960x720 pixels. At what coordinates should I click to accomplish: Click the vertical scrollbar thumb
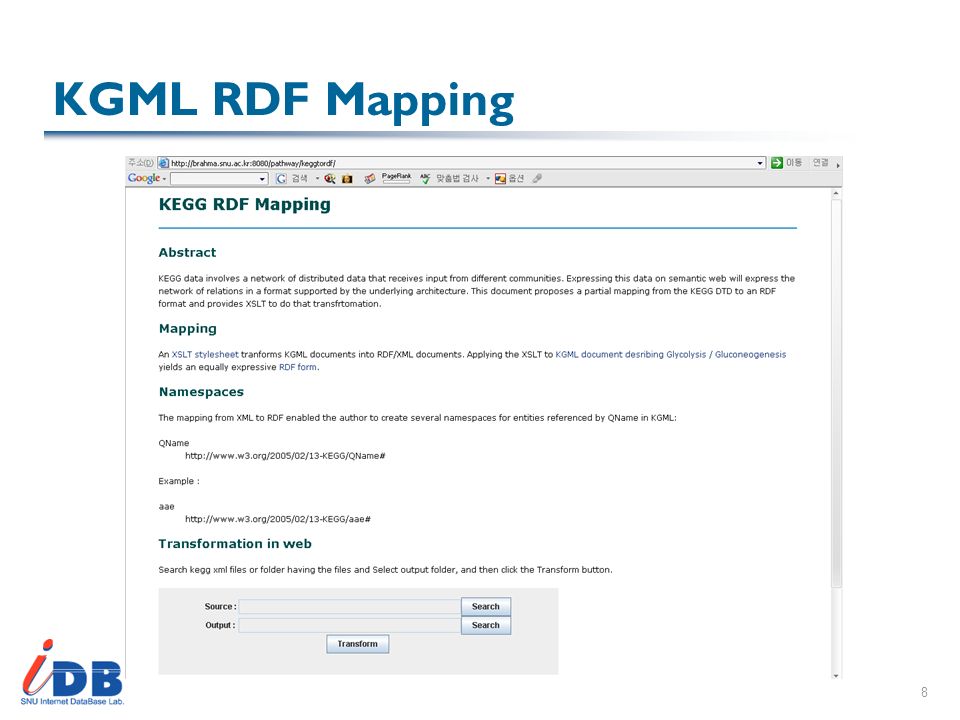click(836, 393)
